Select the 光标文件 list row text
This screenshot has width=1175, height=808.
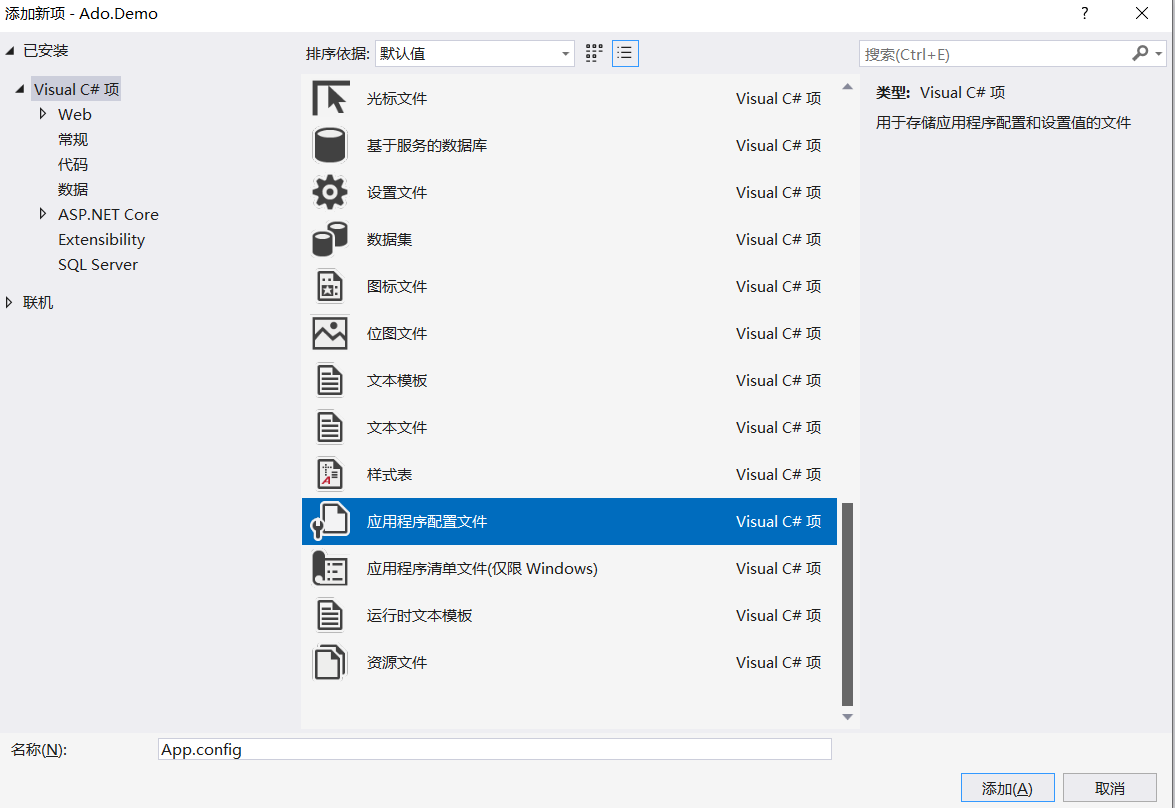396,98
